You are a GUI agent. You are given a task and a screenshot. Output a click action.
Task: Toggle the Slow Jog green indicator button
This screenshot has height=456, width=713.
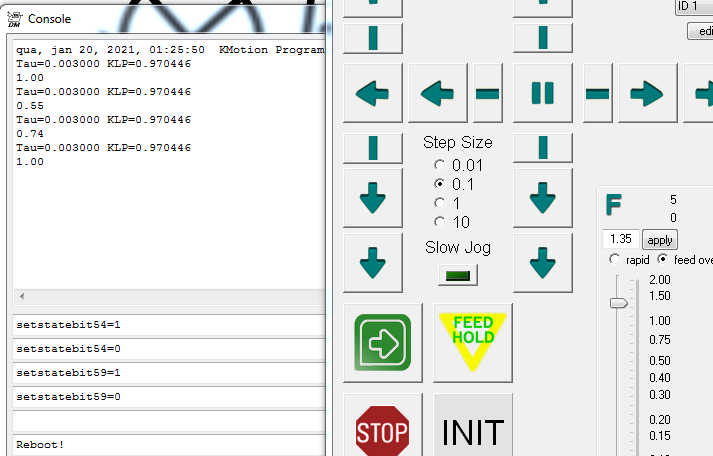click(x=457, y=275)
